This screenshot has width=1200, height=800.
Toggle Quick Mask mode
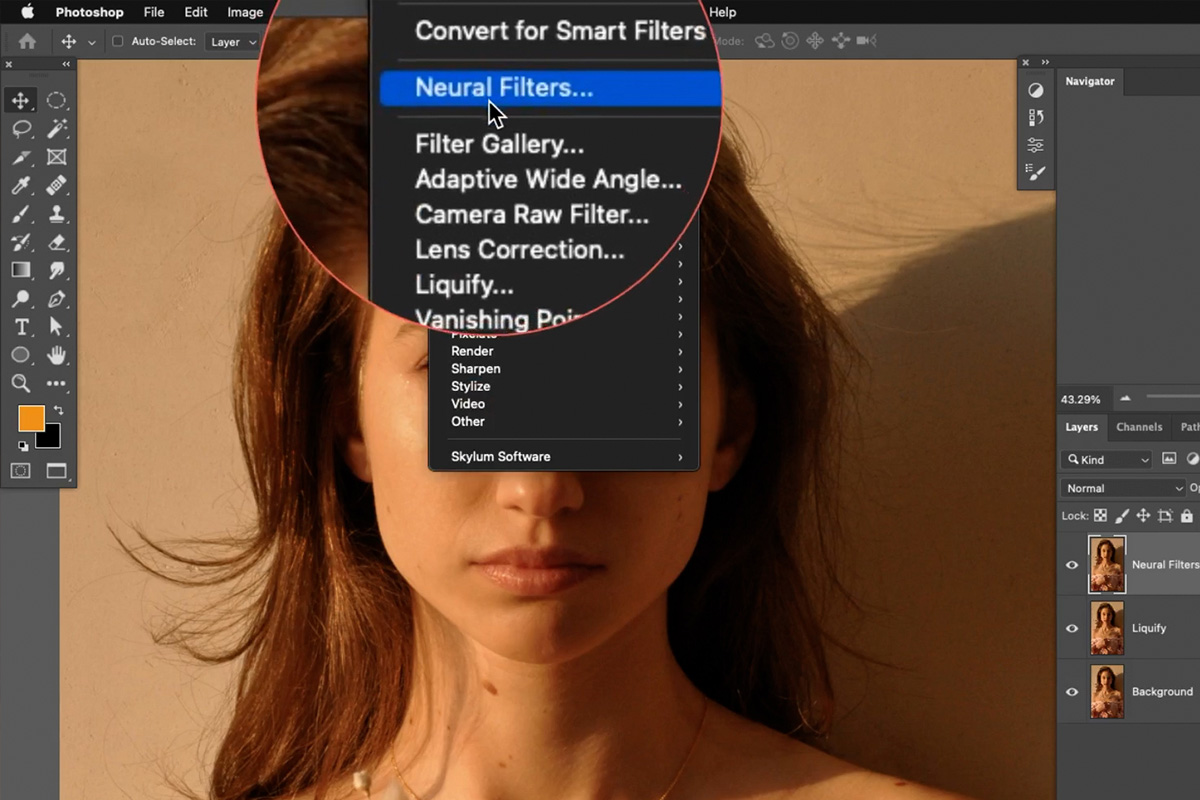click(x=21, y=471)
